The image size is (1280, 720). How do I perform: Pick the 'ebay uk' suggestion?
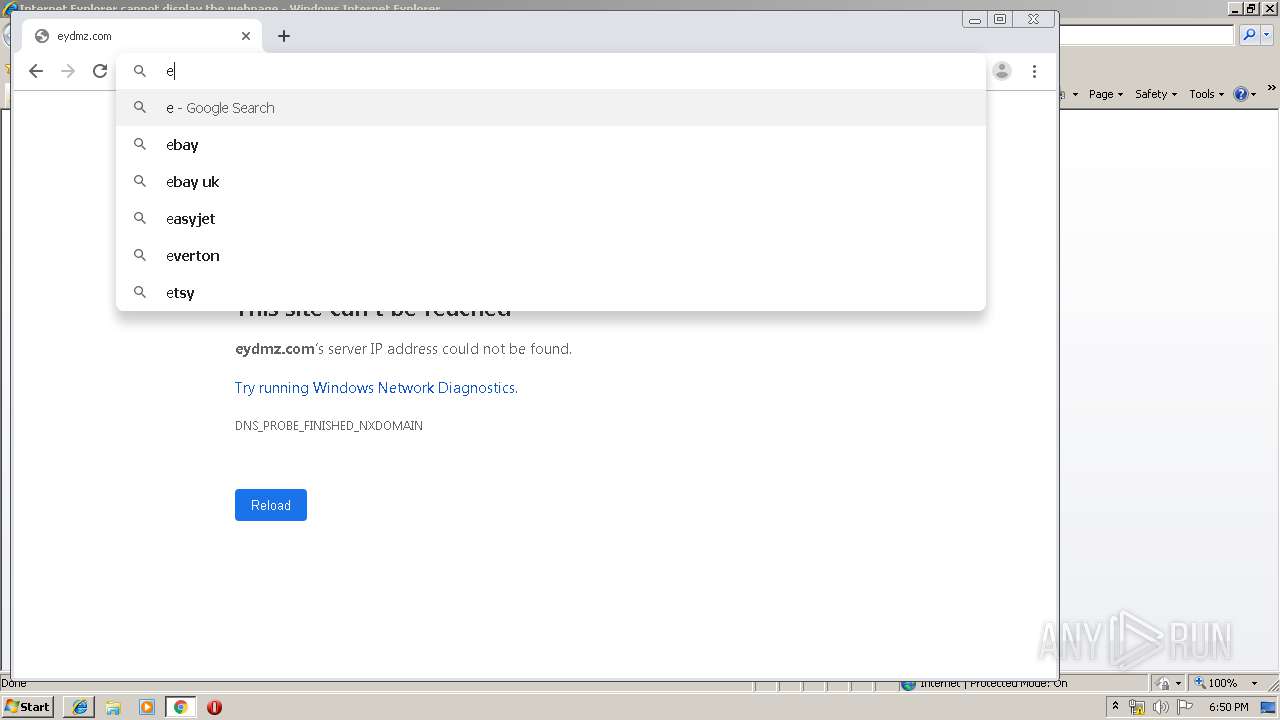click(x=551, y=182)
